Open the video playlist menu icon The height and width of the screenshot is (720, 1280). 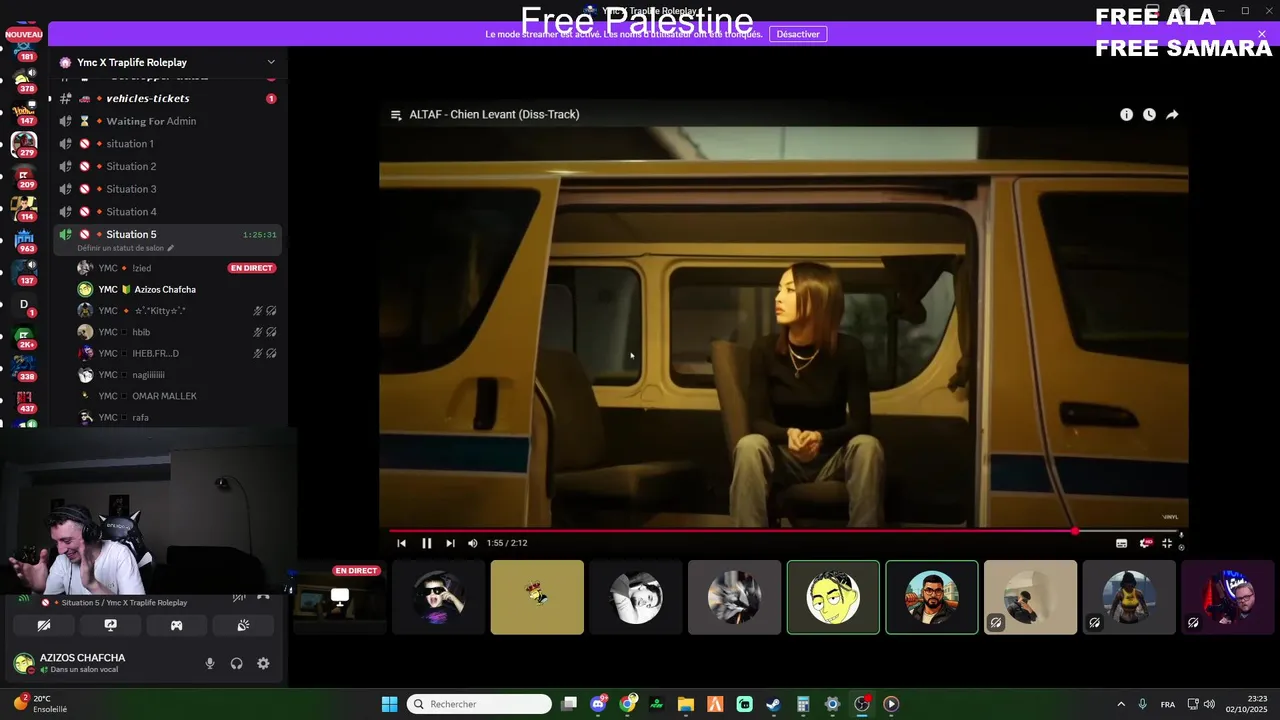[396, 115]
